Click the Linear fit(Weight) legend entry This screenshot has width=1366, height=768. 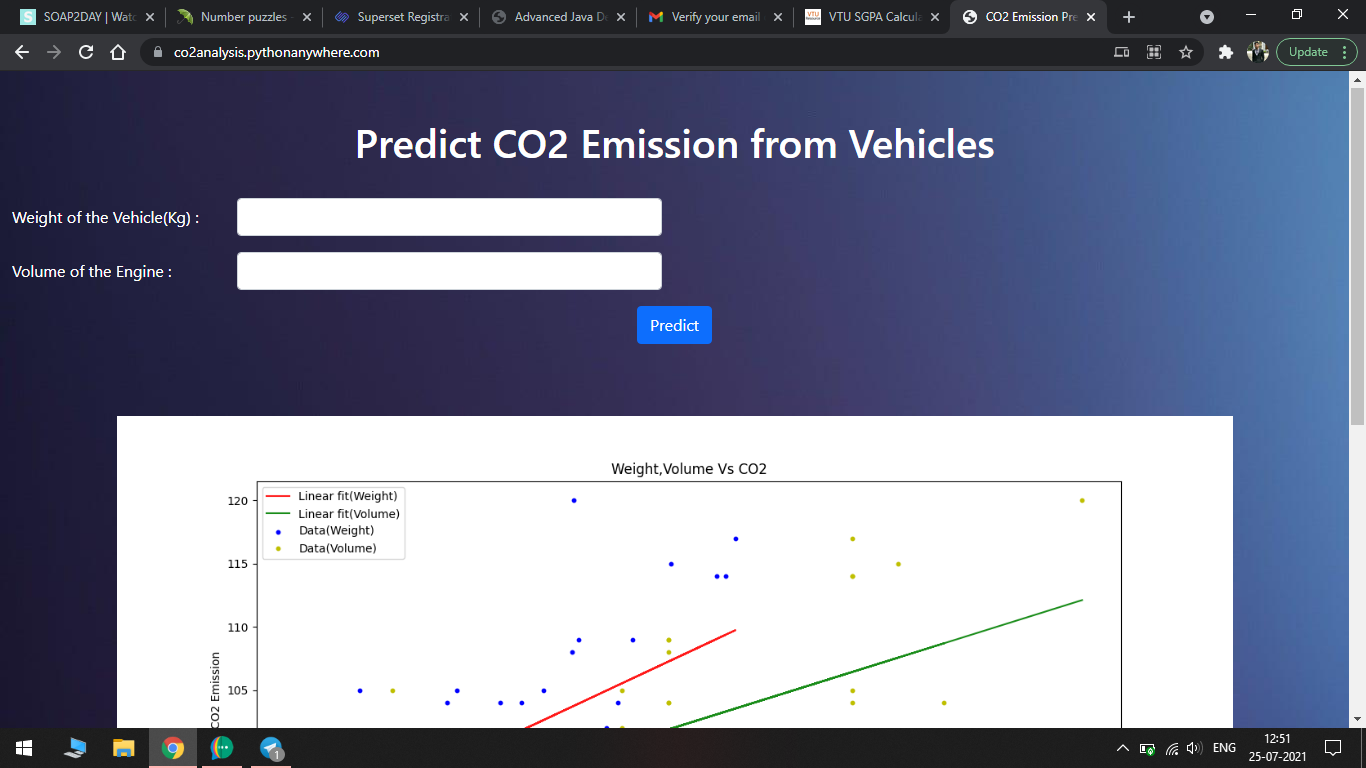332,496
